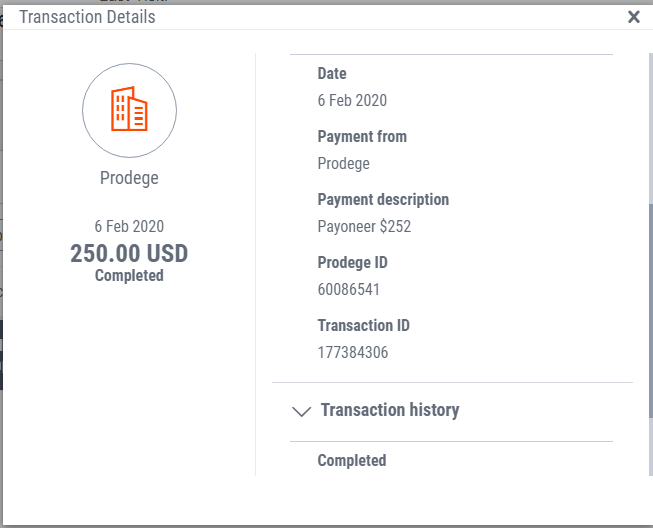The height and width of the screenshot is (528, 653).
Task: Click the Prodege ID label
Action: pyautogui.click(x=352, y=262)
